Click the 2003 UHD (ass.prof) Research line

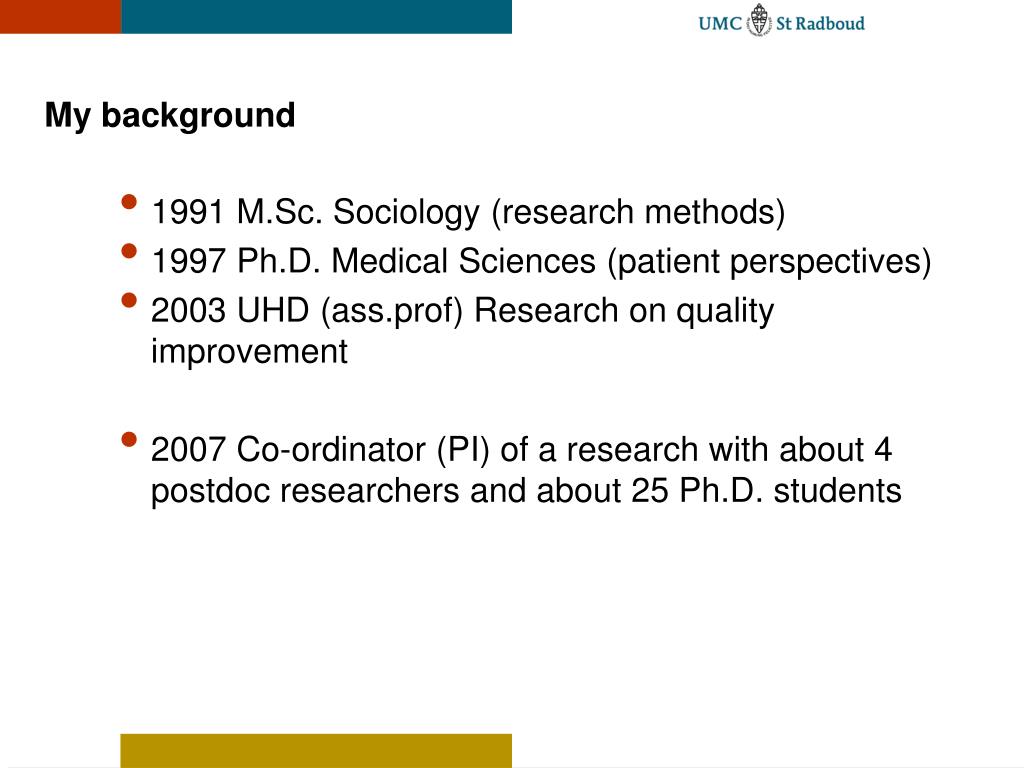[462, 311]
